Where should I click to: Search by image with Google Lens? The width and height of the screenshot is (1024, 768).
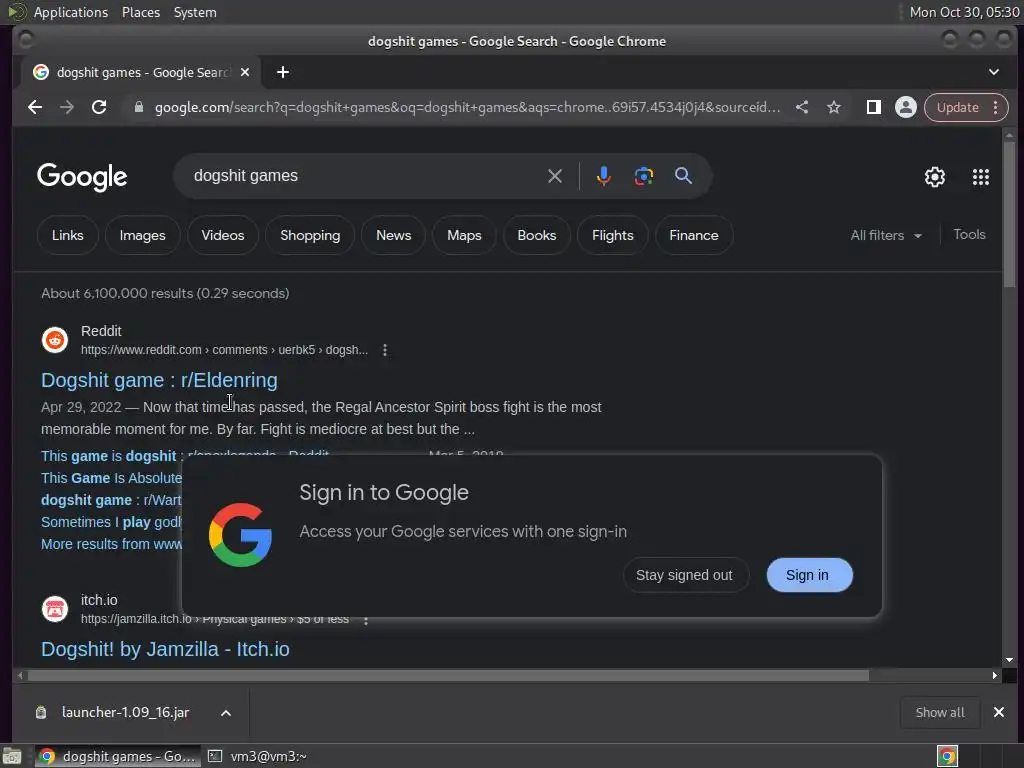644,176
